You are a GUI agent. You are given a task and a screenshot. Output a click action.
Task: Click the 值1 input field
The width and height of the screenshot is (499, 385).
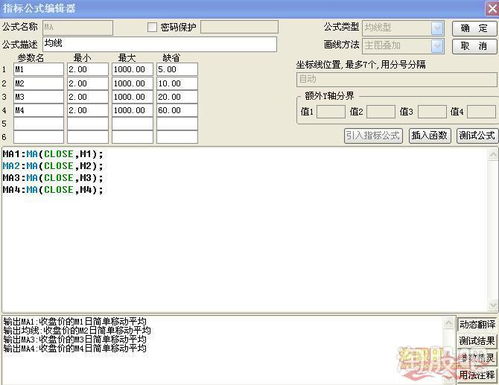(x=331, y=112)
